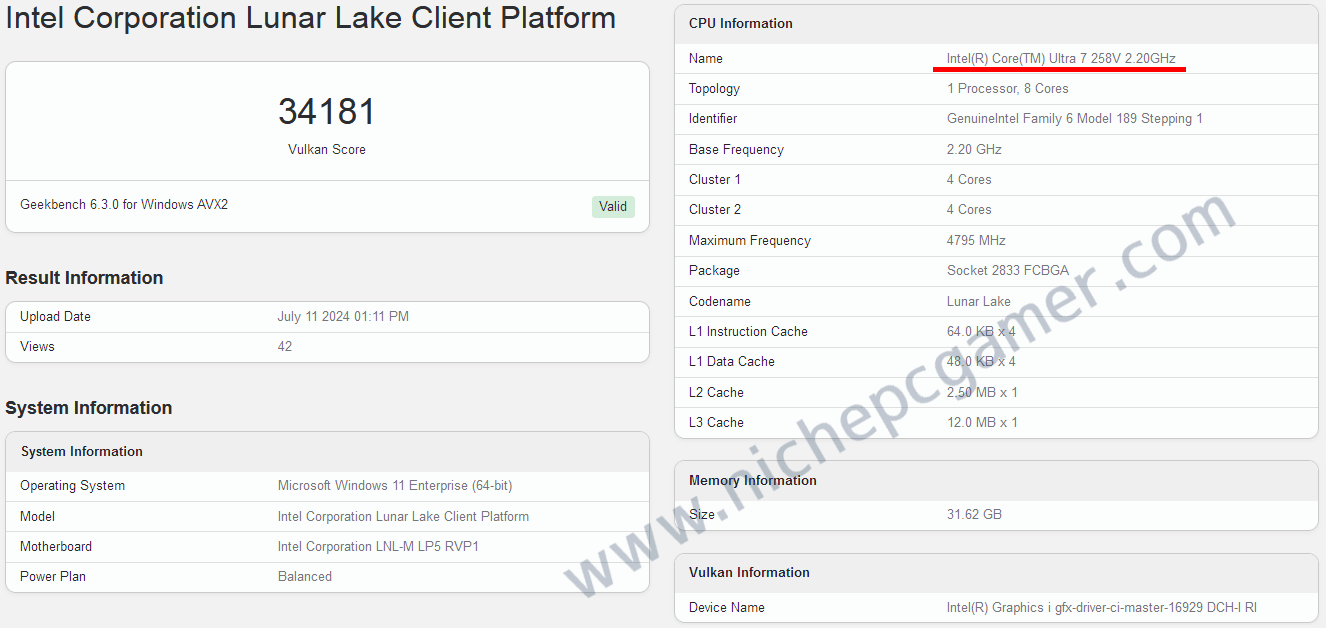This screenshot has width=1326, height=628.
Task: Select the "Package" label
Action: coord(714,271)
